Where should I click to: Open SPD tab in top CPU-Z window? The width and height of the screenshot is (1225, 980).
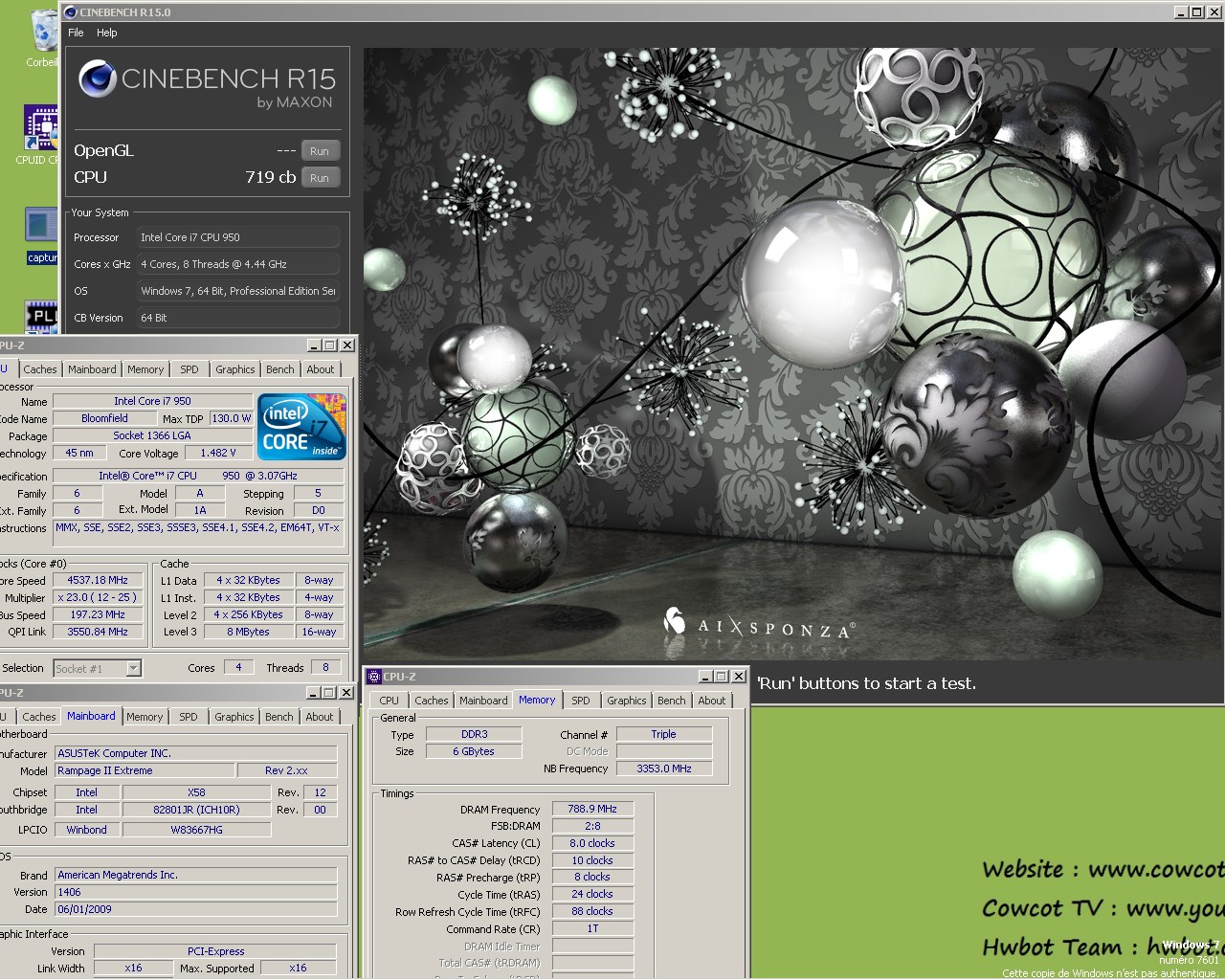click(189, 369)
